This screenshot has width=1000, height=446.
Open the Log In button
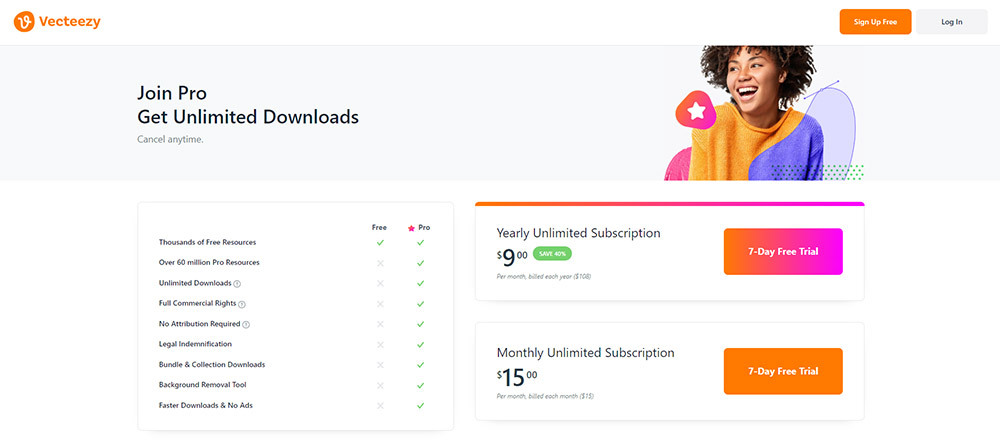tap(952, 22)
